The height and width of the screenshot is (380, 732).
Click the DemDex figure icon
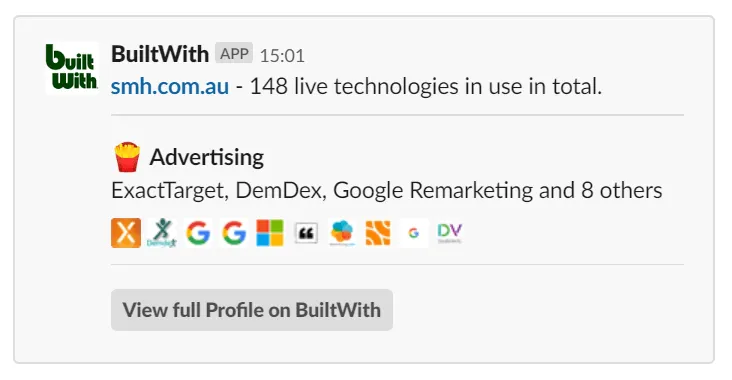(x=162, y=232)
